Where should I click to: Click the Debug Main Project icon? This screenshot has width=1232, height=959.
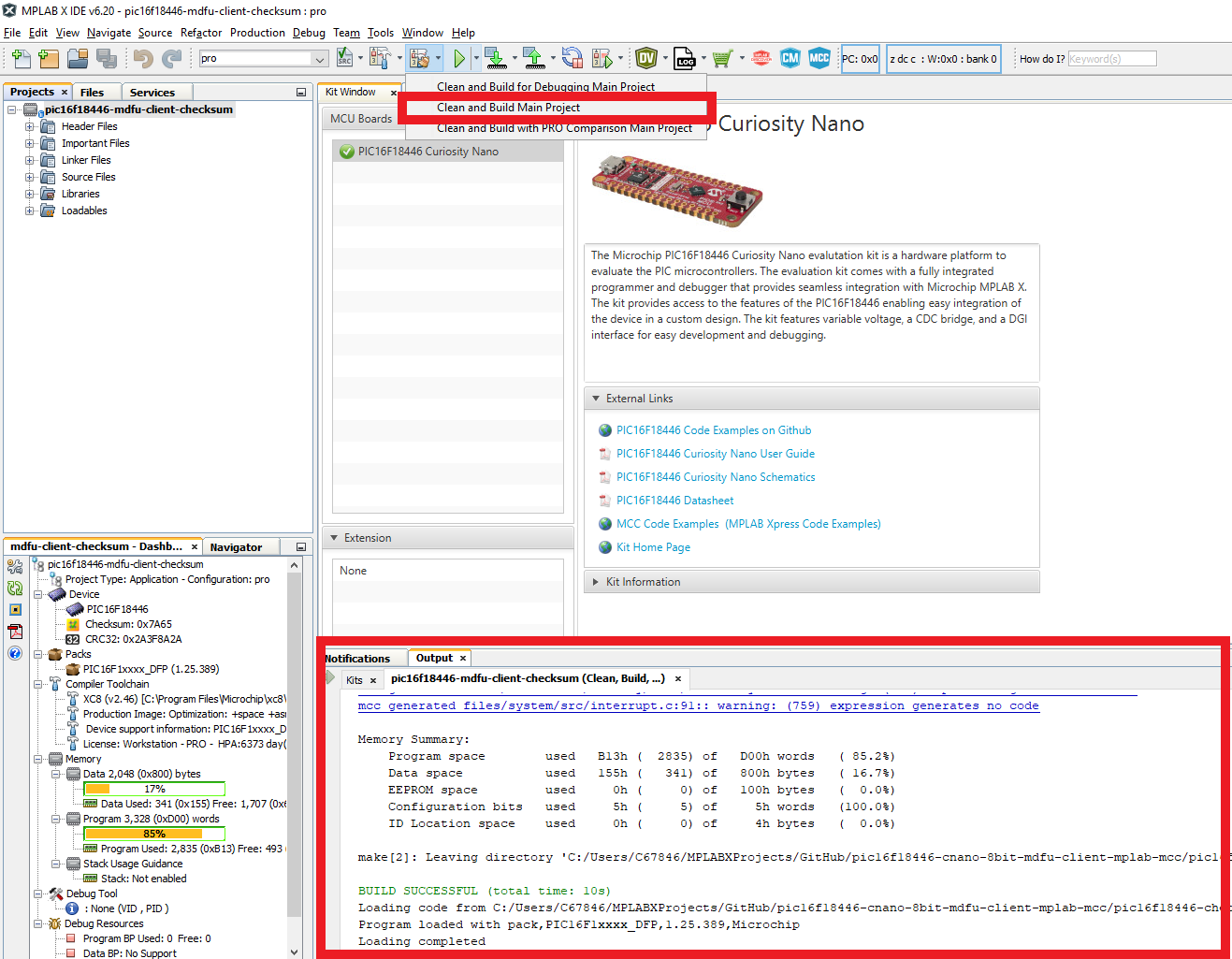[x=602, y=58]
